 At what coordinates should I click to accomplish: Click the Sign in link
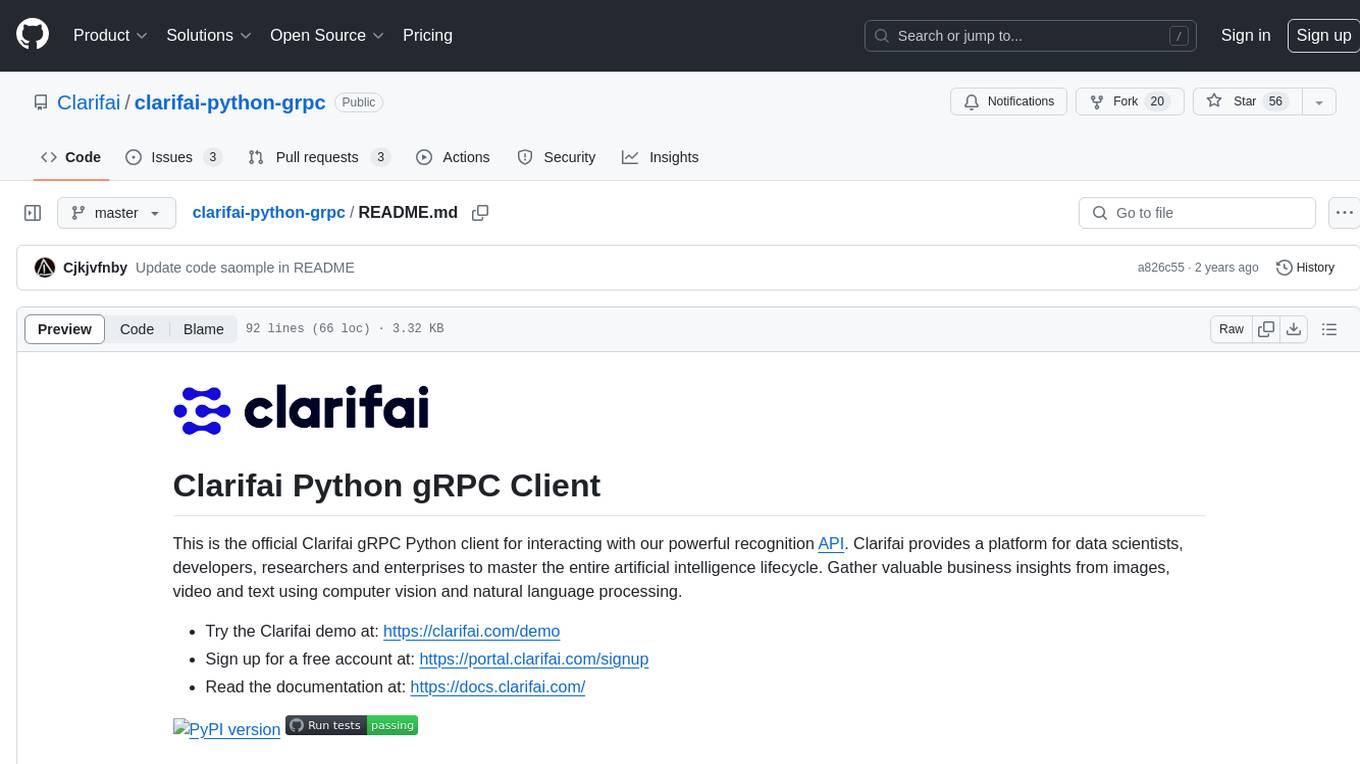(x=1245, y=35)
